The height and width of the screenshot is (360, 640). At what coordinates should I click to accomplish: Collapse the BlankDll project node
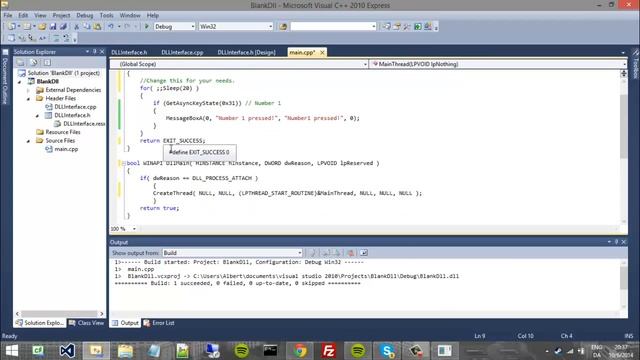click(19, 82)
